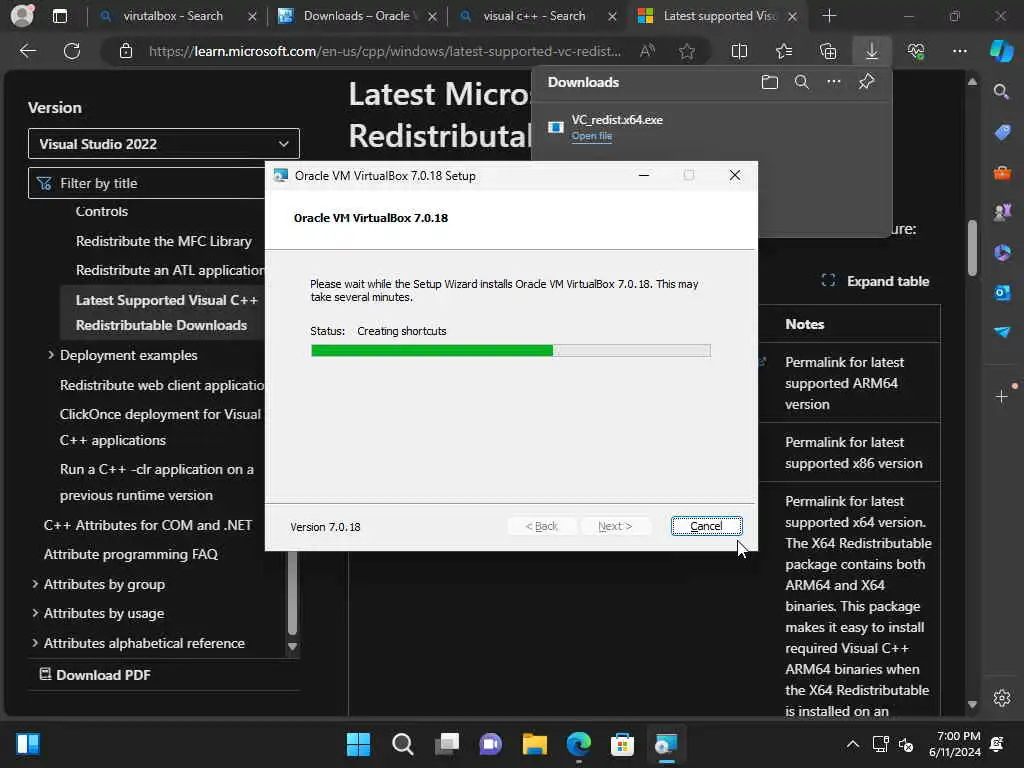The height and width of the screenshot is (768, 1024).
Task: Click the page vertical scrollbar thumb
Action: click(x=972, y=248)
